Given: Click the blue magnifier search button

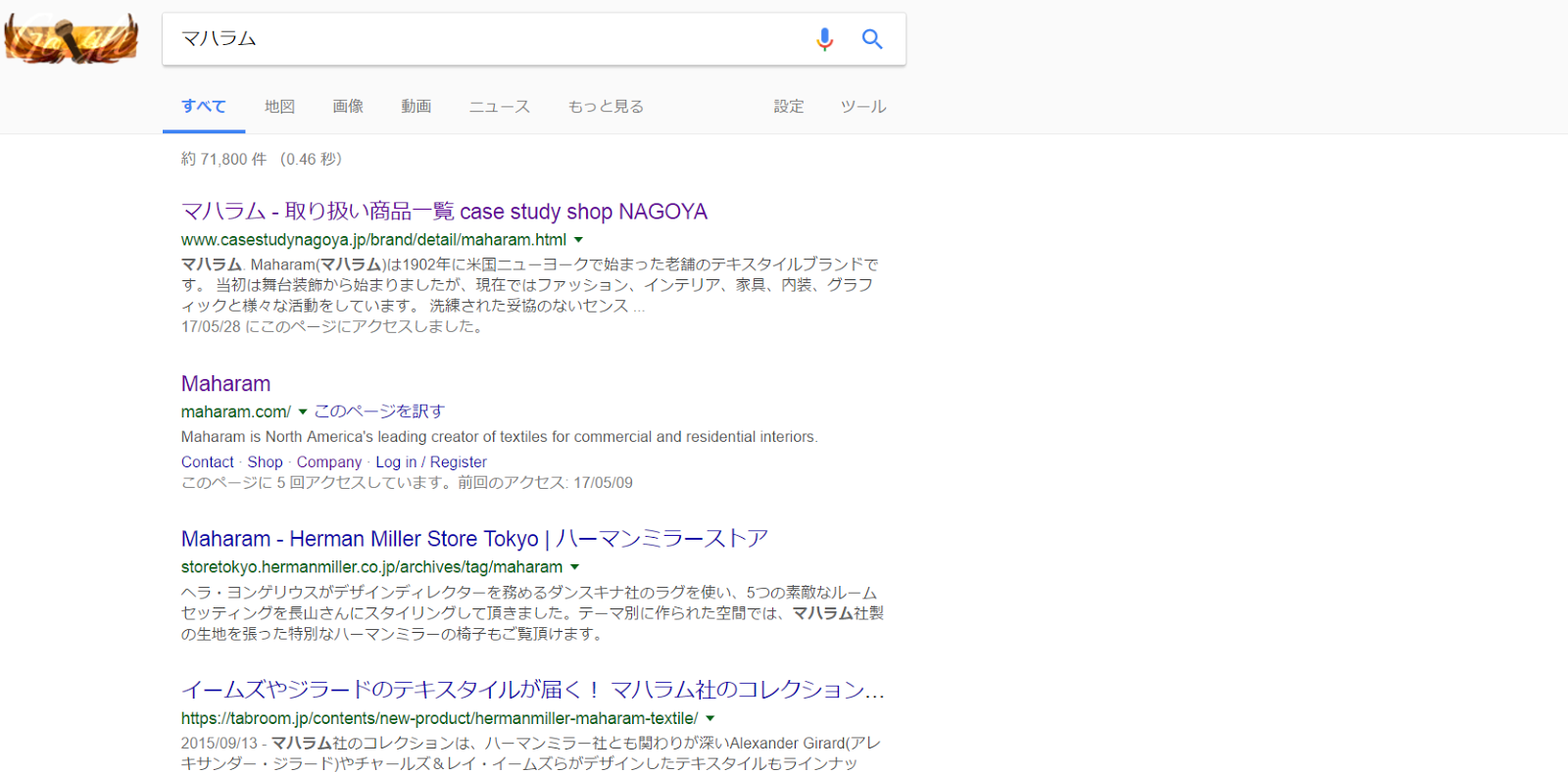Looking at the screenshot, I should 872,39.
